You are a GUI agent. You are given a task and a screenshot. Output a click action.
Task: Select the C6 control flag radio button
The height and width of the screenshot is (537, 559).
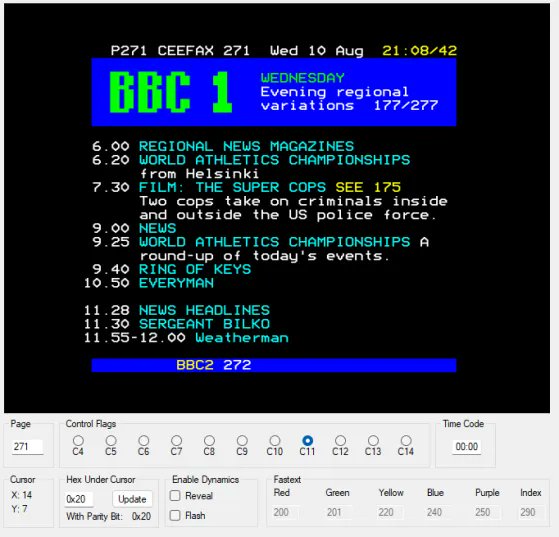point(144,441)
